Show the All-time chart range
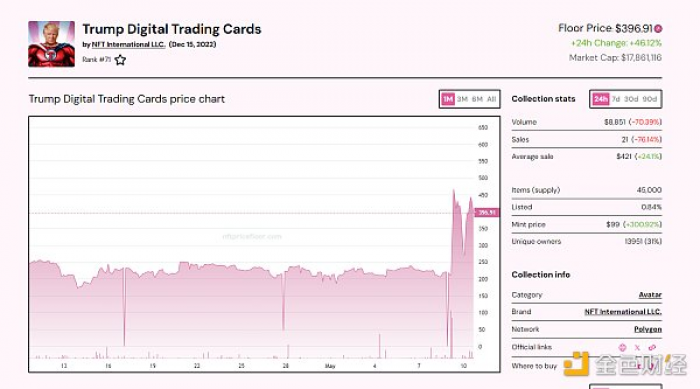This screenshot has width=700, height=389. pos(492,99)
